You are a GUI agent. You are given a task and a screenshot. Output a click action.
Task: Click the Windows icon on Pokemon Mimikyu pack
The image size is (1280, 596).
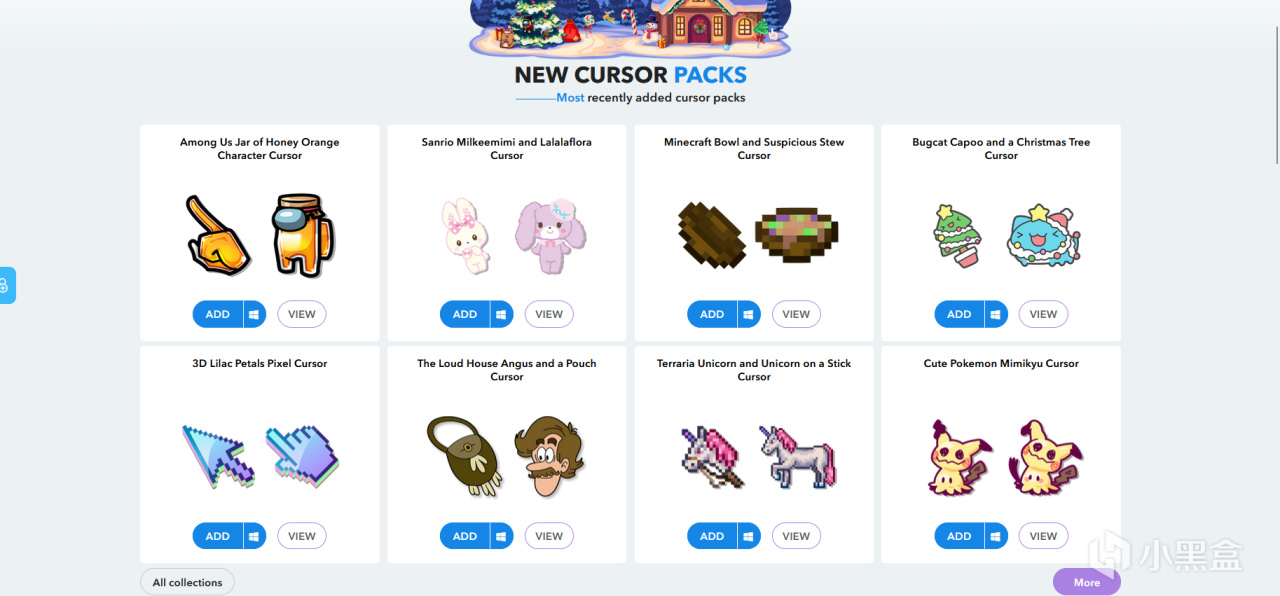coord(996,536)
